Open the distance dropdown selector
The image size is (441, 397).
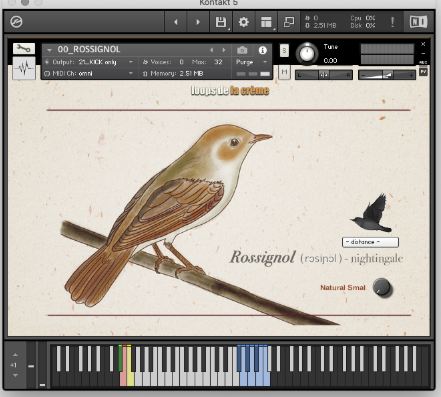coord(370,242)
